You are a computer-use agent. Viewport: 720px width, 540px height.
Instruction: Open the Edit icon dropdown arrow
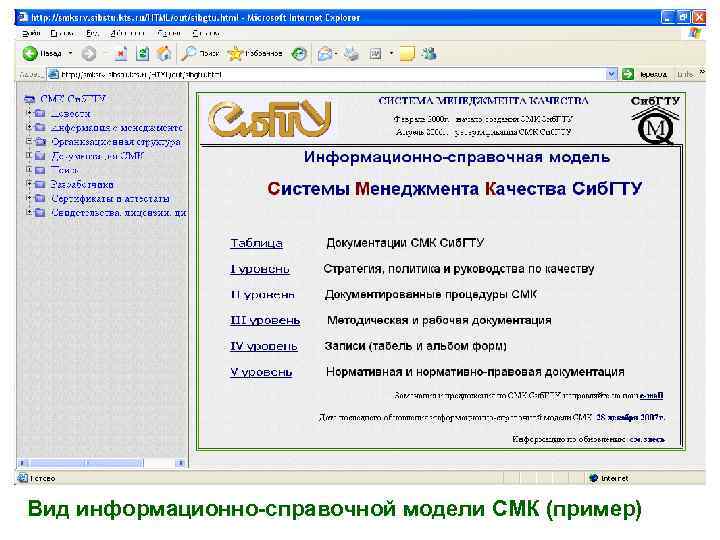[x=391, y=53]
